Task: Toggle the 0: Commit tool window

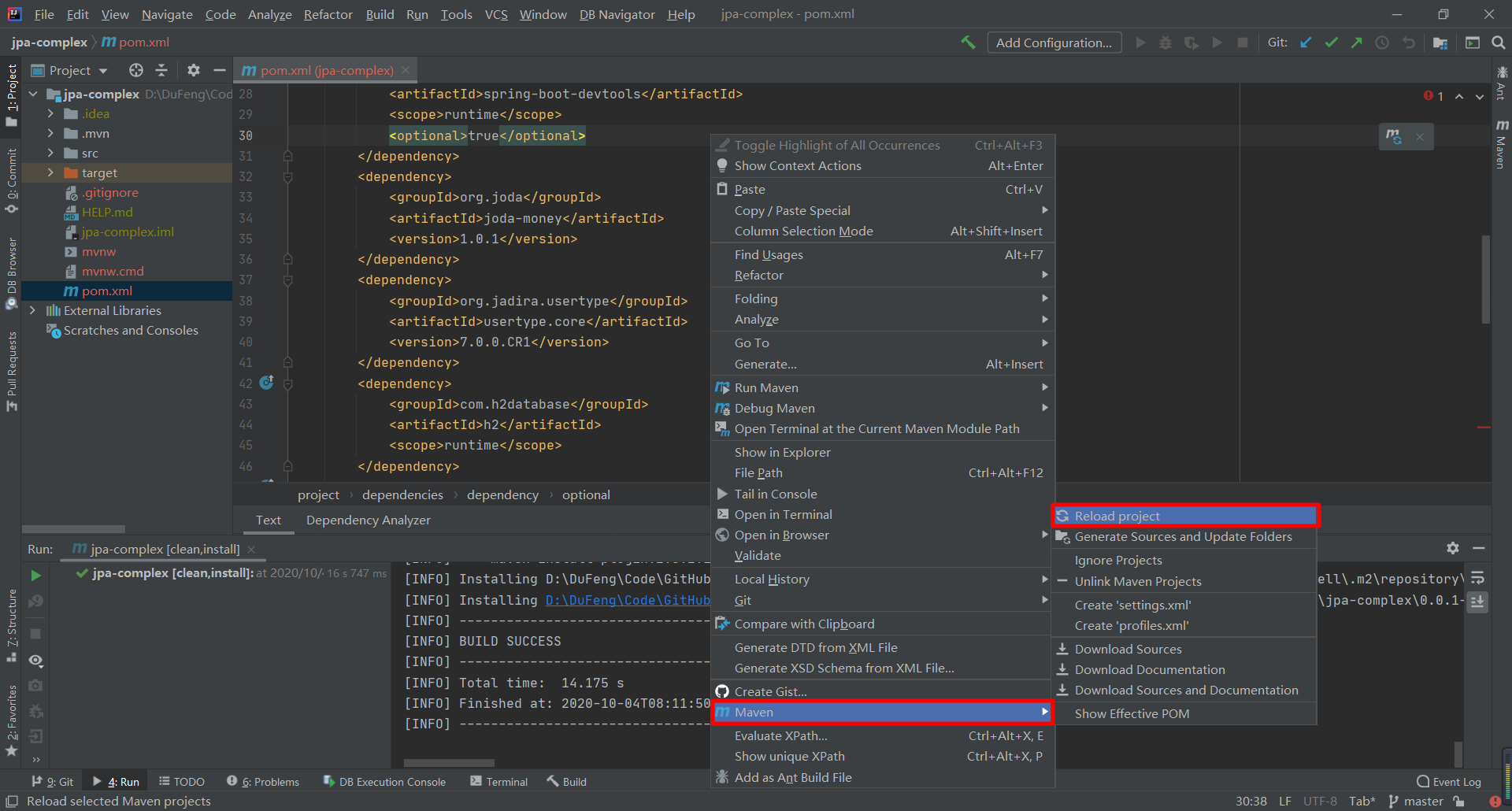Action: pyautogui.click(x=11, y=180)
